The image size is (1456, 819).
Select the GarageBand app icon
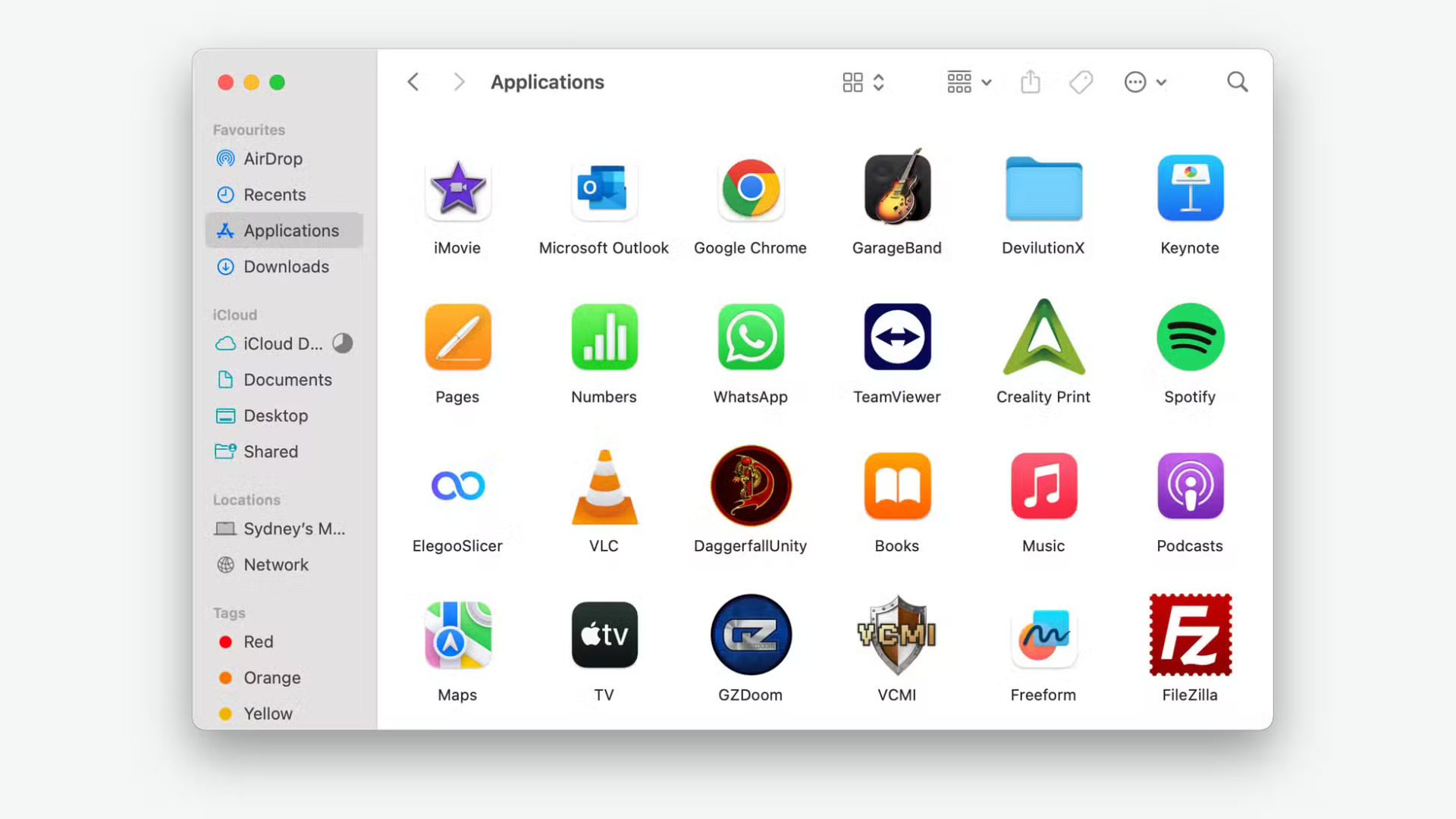[897, 188]
